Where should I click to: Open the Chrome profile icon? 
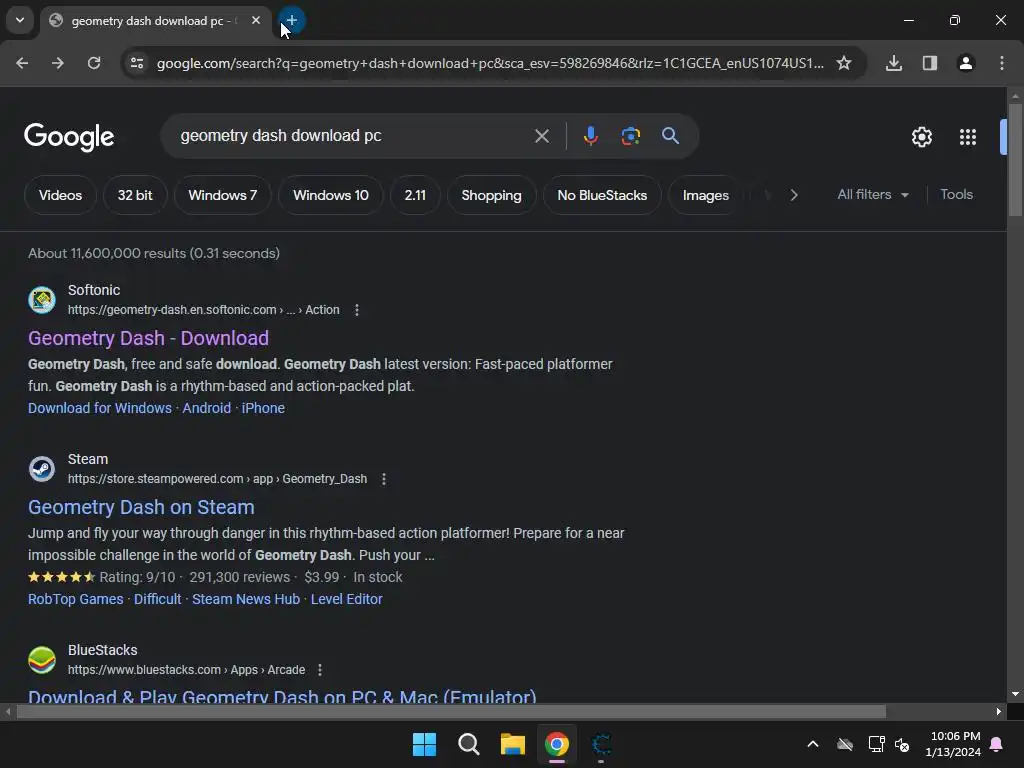coord(966,63)
